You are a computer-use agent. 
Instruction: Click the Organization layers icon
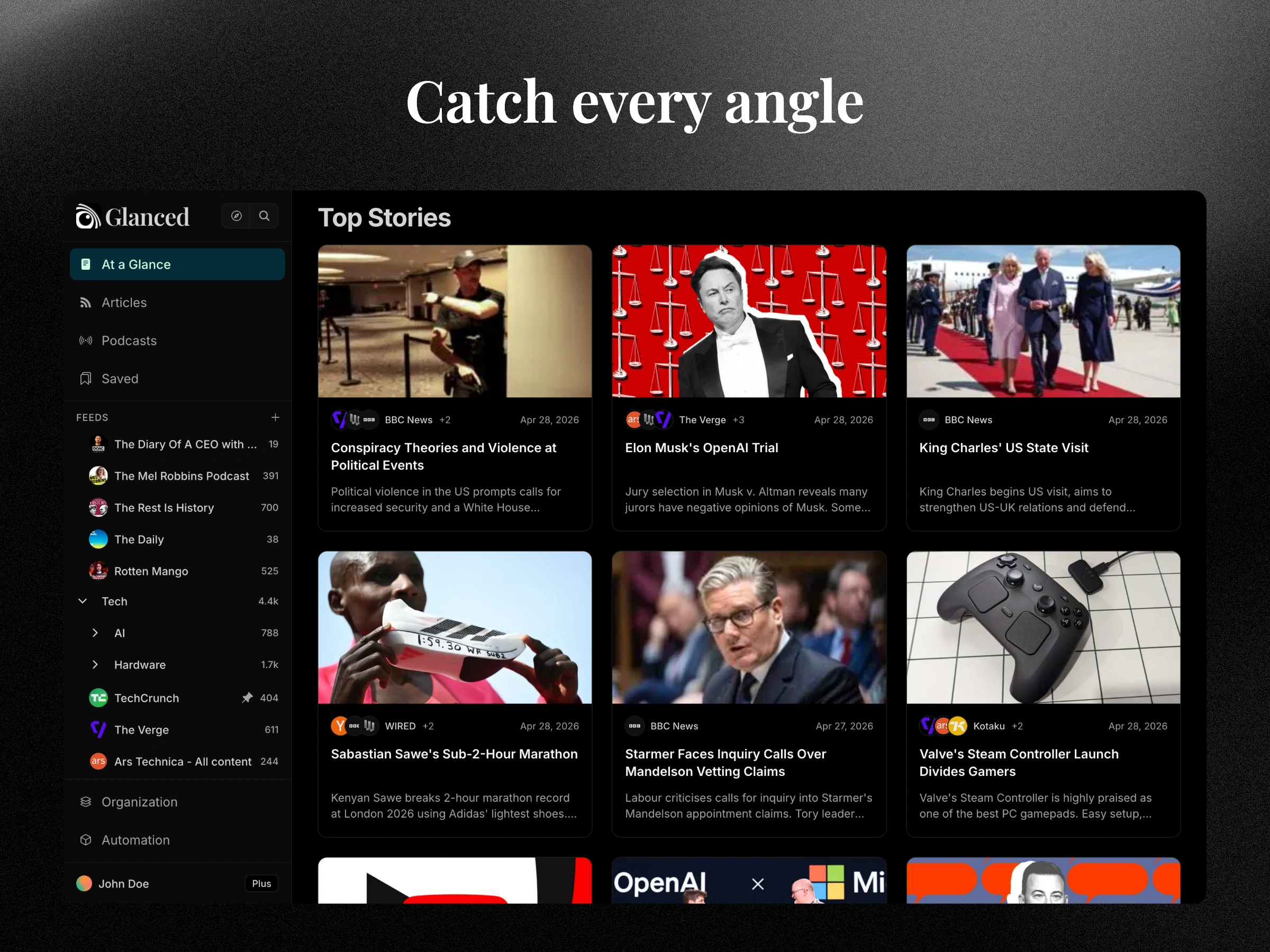tap(86, 802)
